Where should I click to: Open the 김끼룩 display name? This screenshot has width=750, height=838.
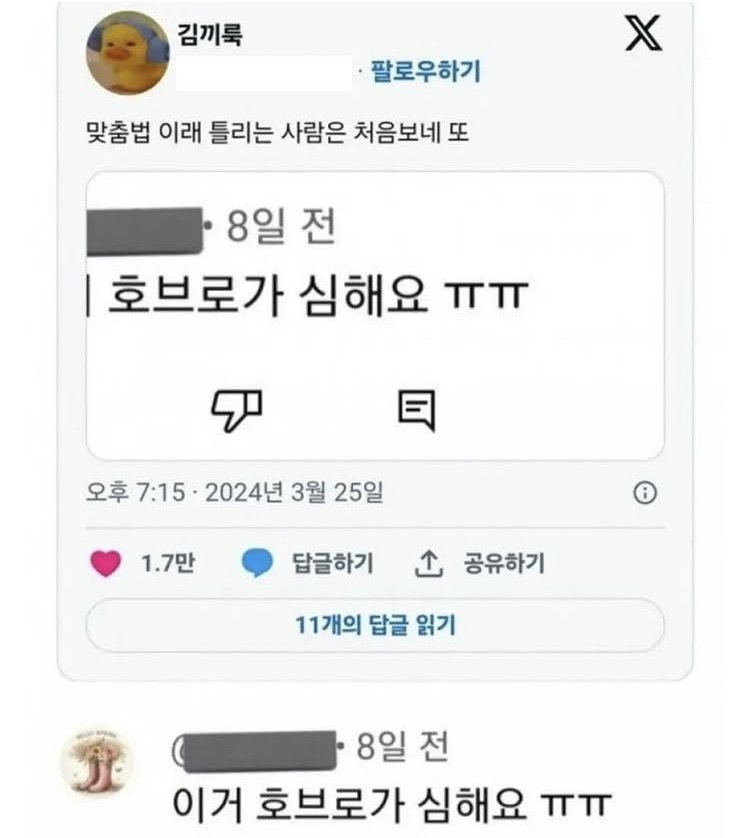click(210, 34)
